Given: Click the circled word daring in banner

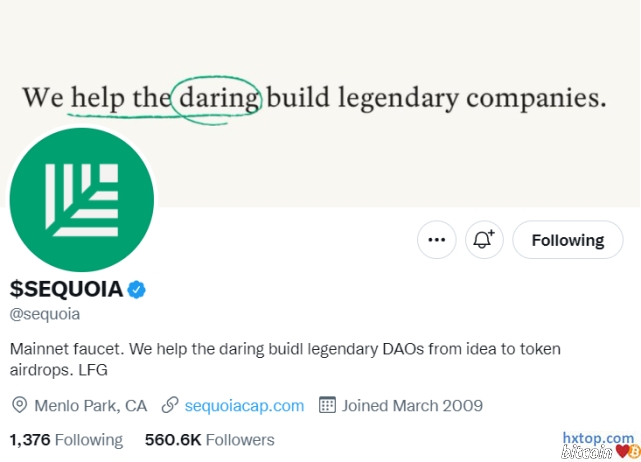Looking at the screenshot, I should click(216, 98).
